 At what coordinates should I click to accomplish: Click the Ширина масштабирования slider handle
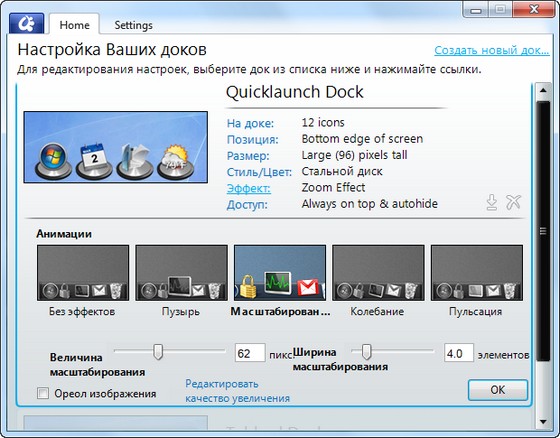(366, 352)
